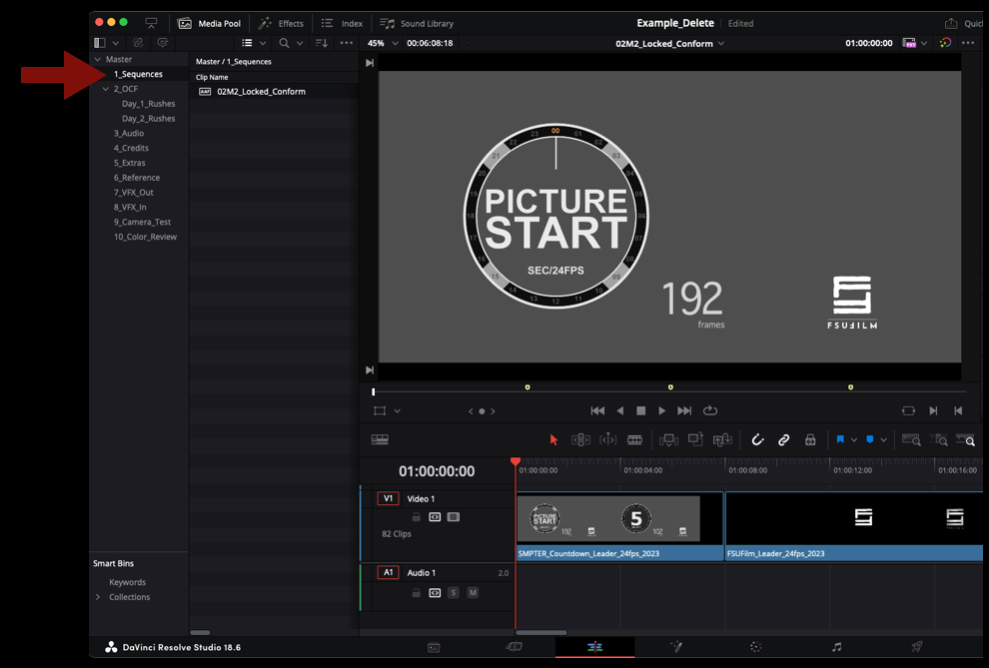Open the Effects panel

pyautogui.click(x=281, y=23)
